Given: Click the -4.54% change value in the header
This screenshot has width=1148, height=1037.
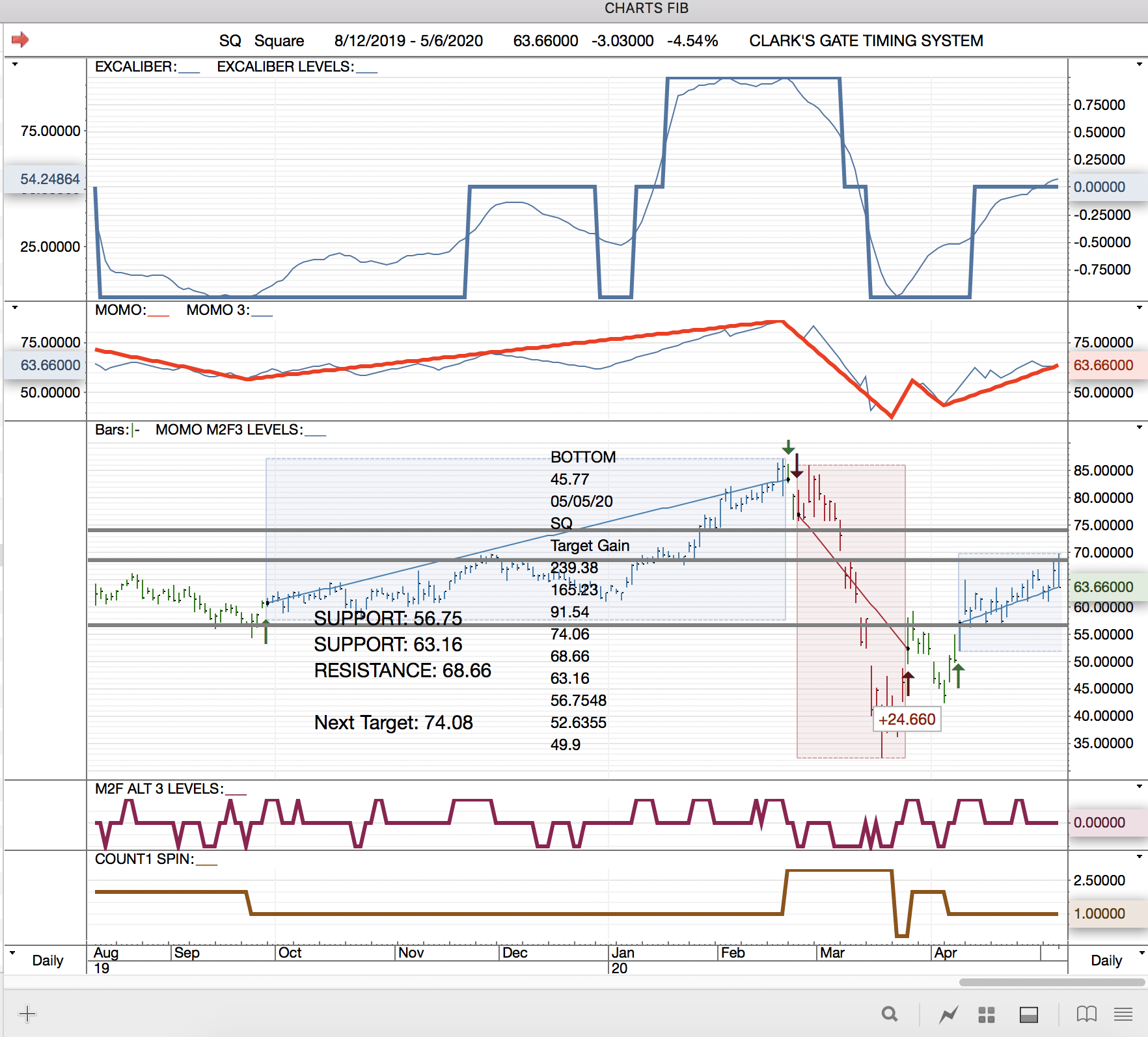Looking at the screenshot, I should [x=692, y=41].
